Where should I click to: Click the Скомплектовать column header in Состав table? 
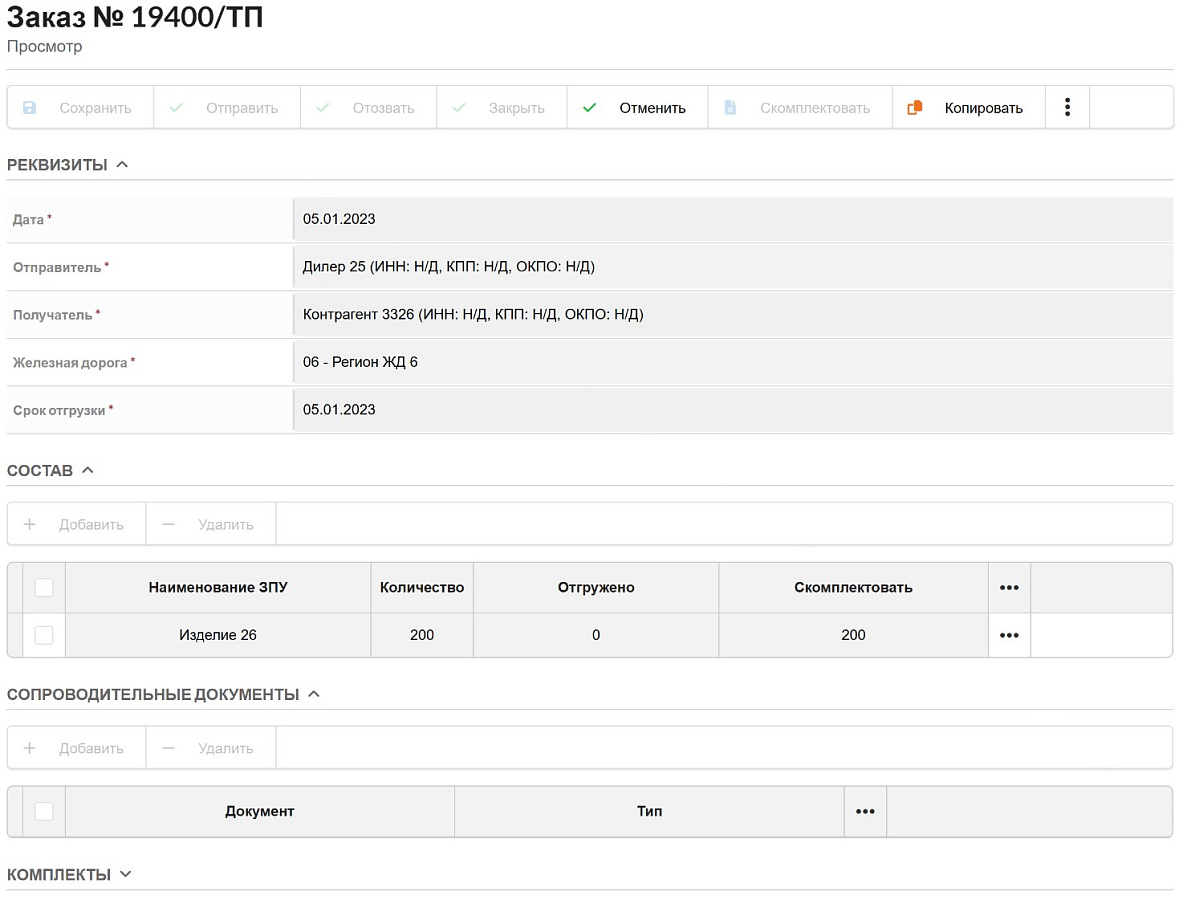pyautogui.click(x=853, y=588)
